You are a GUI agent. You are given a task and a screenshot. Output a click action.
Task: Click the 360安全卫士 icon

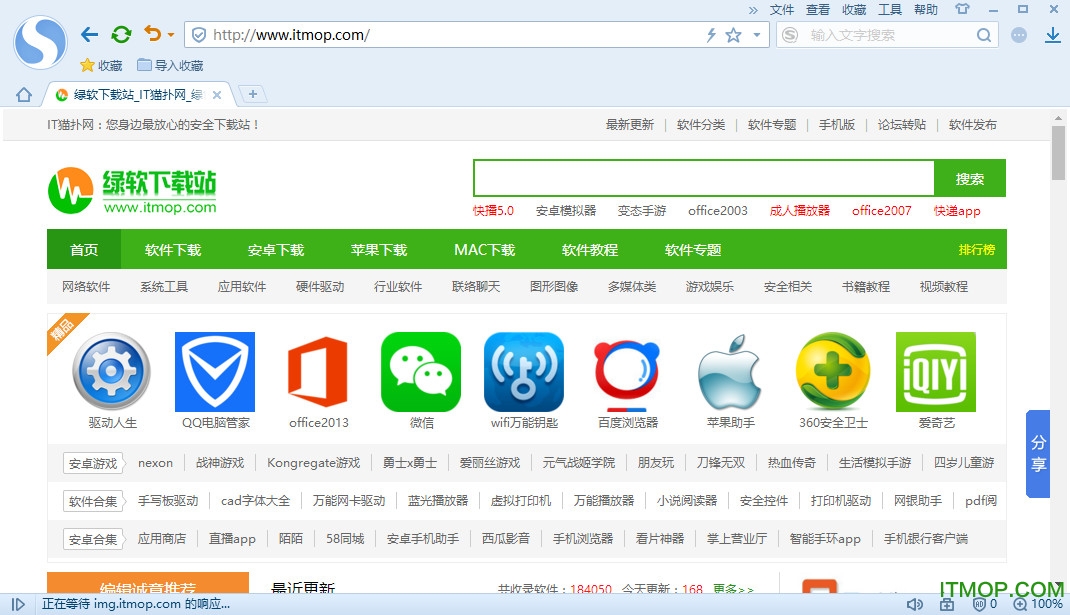tap(833, 371)
